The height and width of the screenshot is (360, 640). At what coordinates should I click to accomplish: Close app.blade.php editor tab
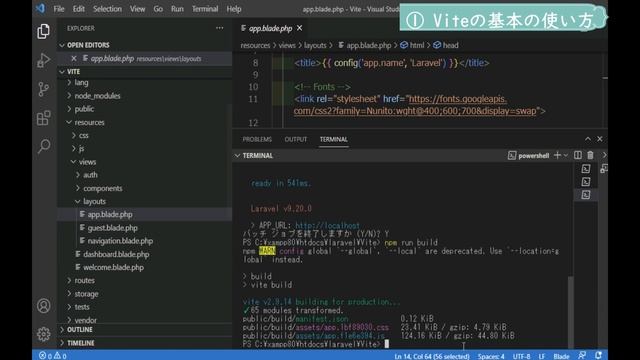(300, 28)
